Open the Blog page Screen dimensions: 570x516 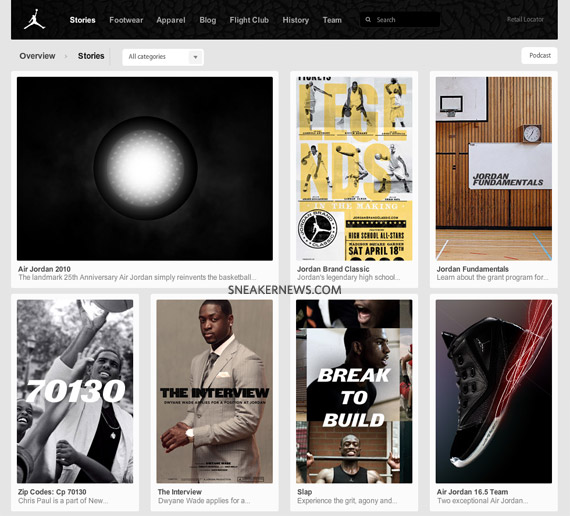[208, 20]
